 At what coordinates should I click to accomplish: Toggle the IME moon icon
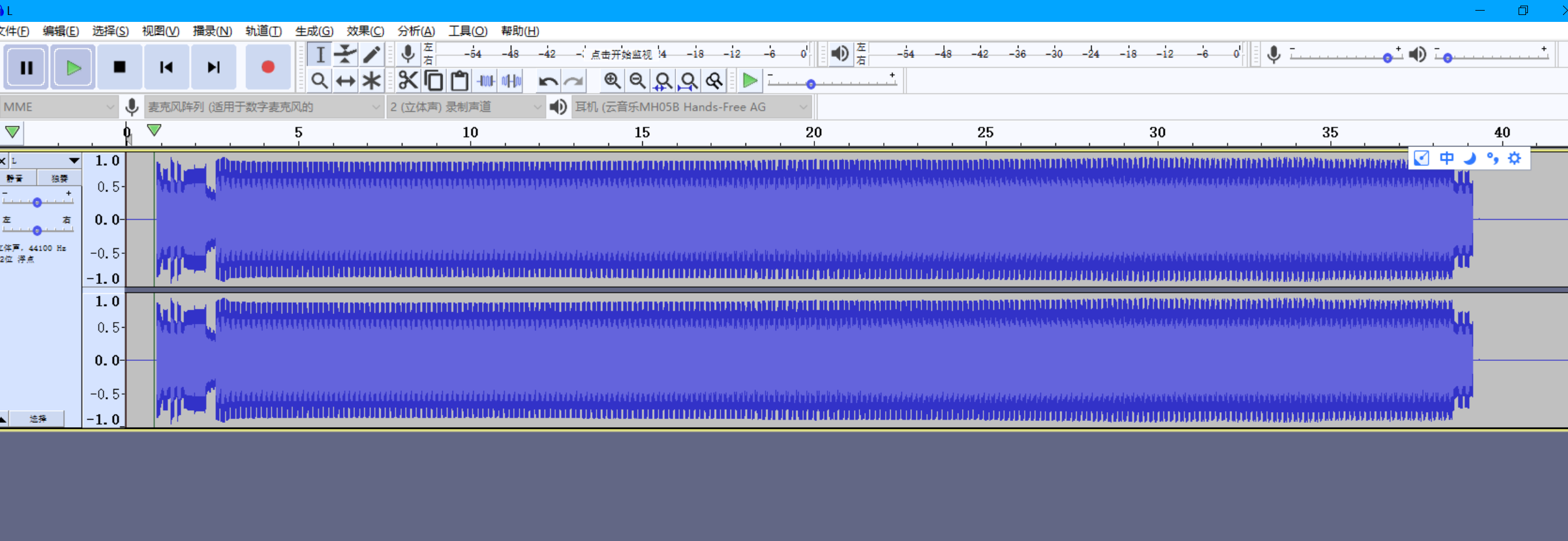point(1469,158)
